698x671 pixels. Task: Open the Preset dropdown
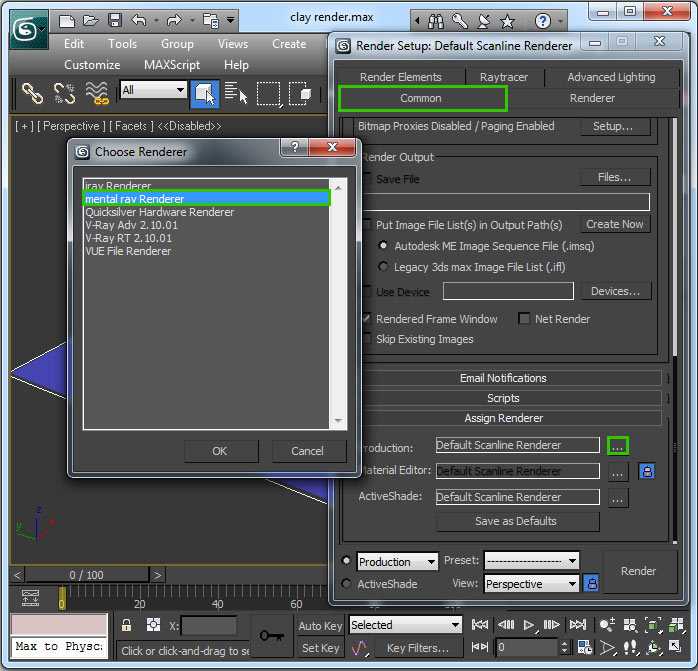[532, 561]
